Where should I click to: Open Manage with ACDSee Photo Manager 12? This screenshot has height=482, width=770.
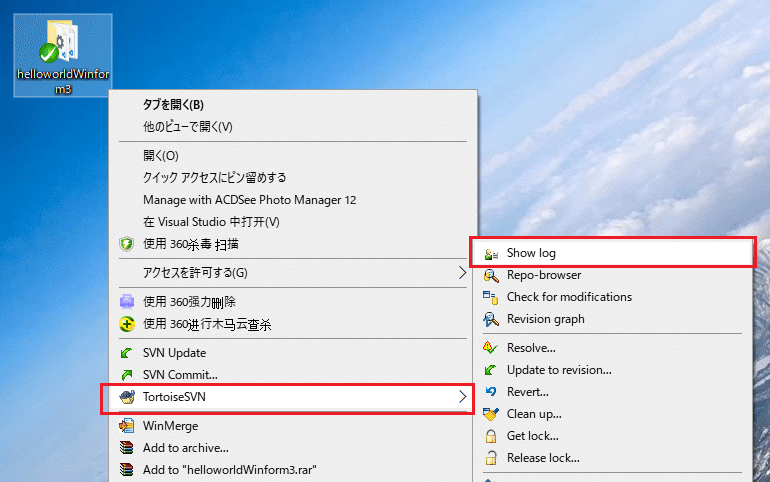pos(249,200)
